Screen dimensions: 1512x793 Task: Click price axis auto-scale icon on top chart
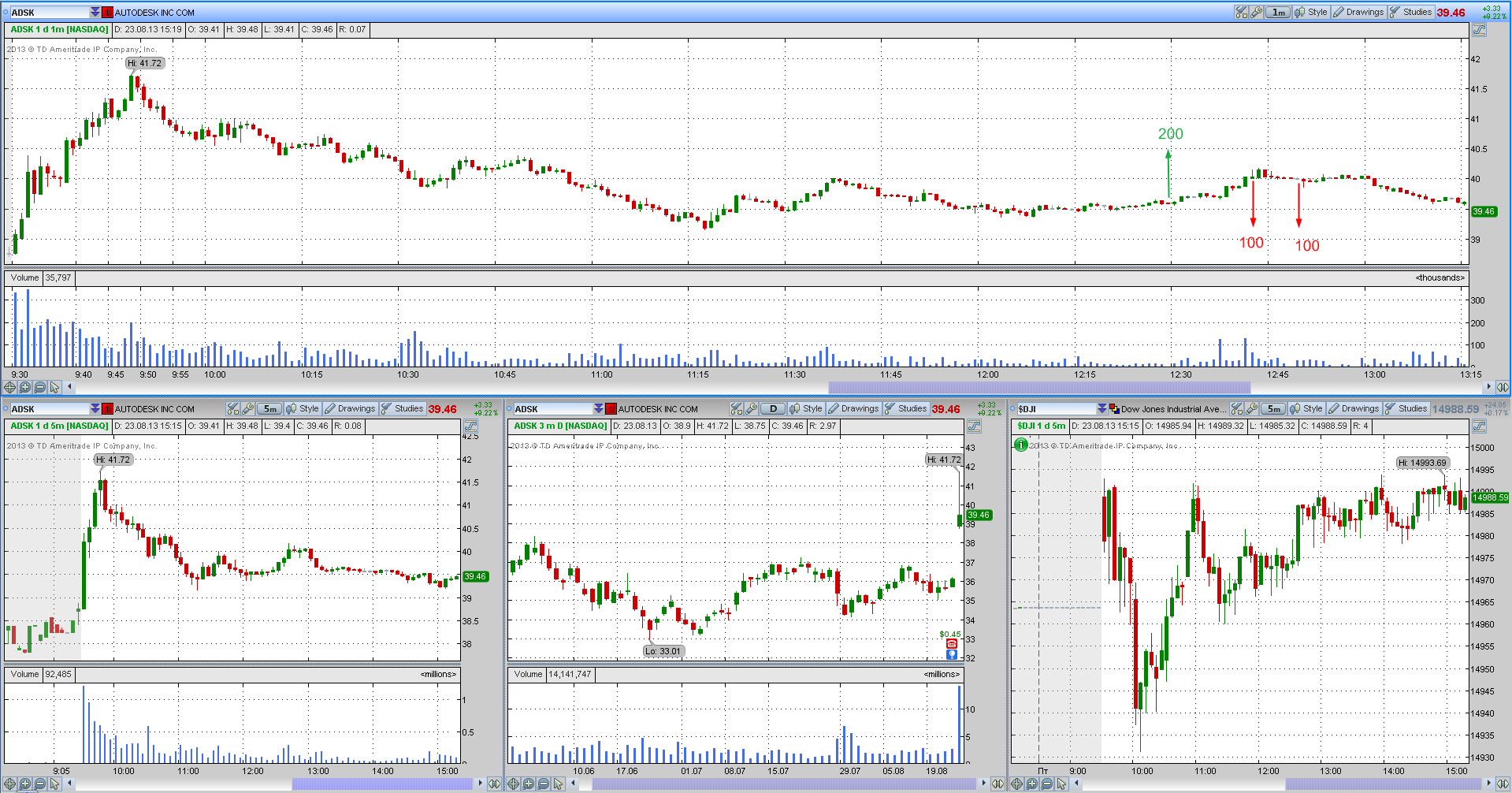(x=1479, y=30)
